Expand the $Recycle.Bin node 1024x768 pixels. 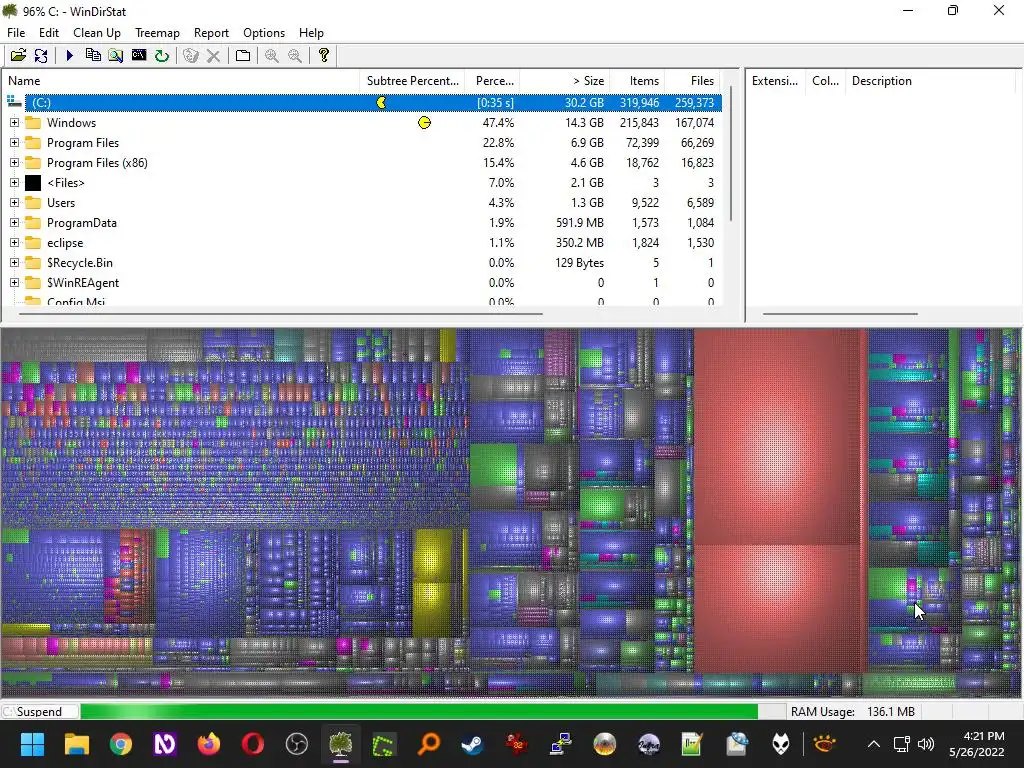pyautogui.click(x=14, y=263)
